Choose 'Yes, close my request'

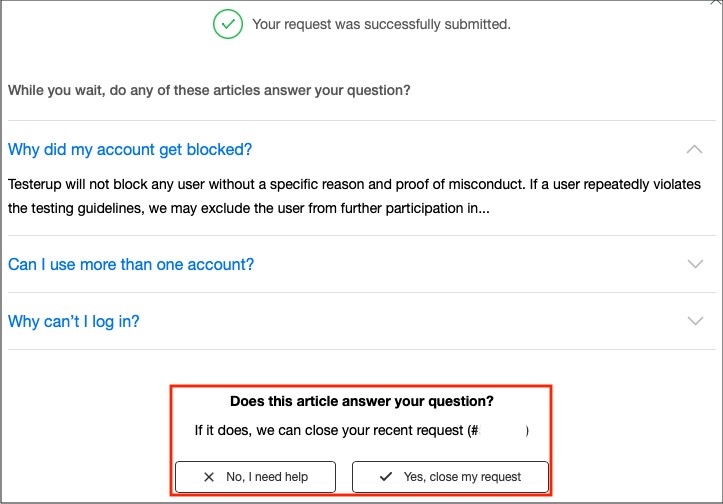tap(450, 477)
